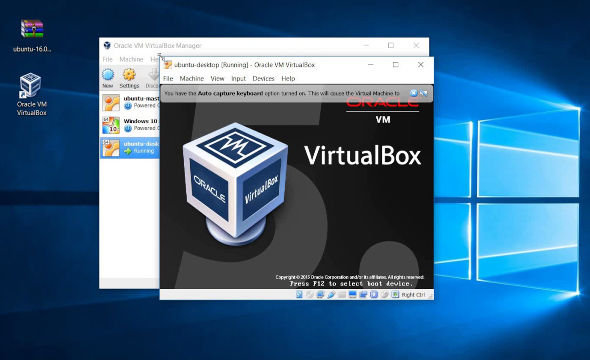Dismiss the Auto capture keyboard notification
Screen dimensions: 590x360
pyautogui.click(x=413, y=93)
